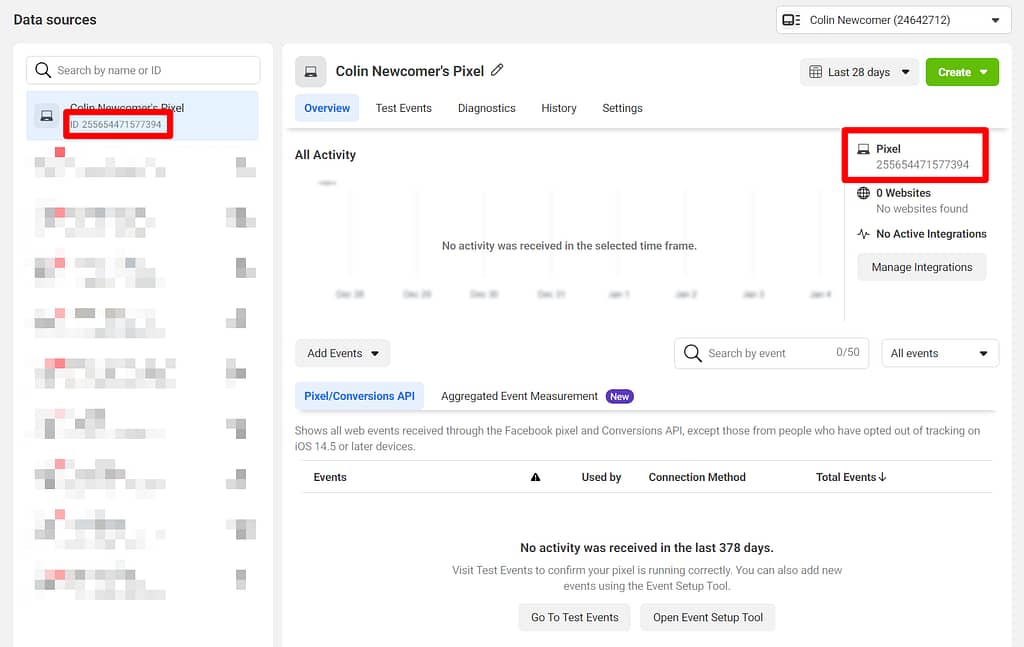This screenshot has height=647, width=1024.
Task: Click the 0 Websites label
Action: [903, 193]
